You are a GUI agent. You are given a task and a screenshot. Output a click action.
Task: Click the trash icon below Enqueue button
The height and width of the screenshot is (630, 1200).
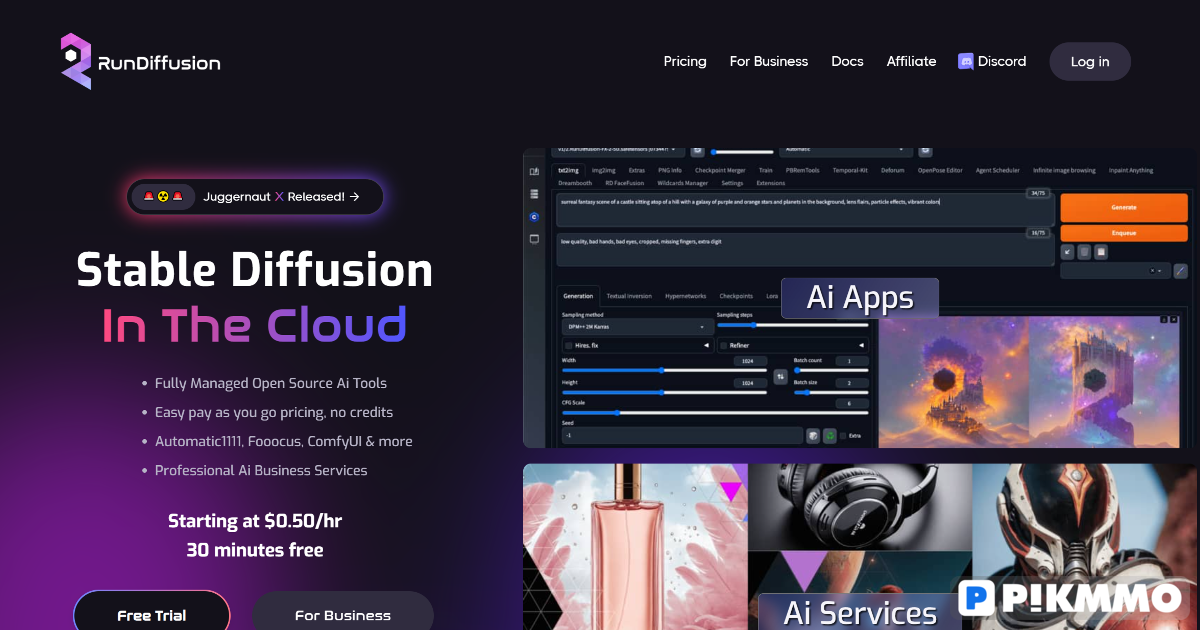coord(1084,252)
